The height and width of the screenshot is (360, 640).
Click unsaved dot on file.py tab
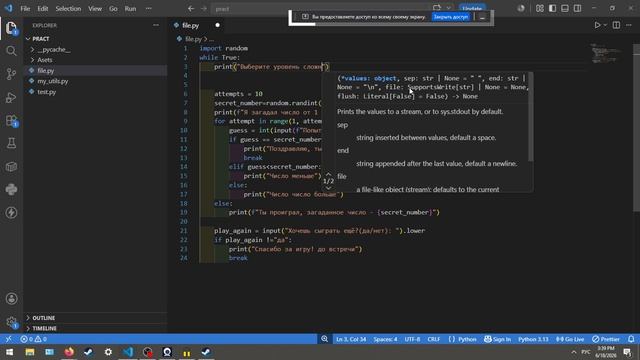click(218, 25)
